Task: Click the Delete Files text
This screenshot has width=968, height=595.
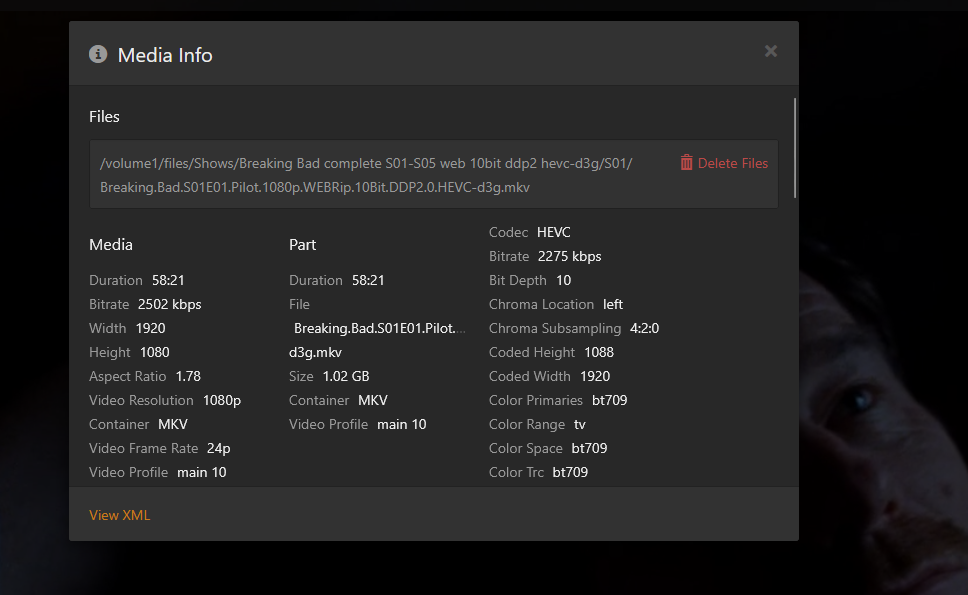Action: click(x=732, y=163)
